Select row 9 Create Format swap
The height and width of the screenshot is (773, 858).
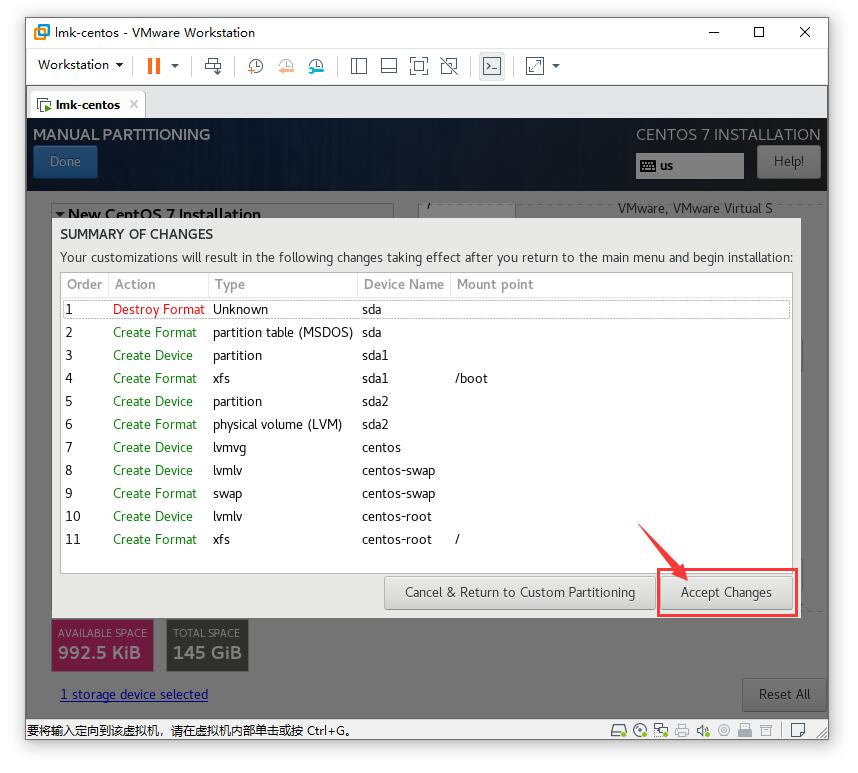tap(426, 493)
